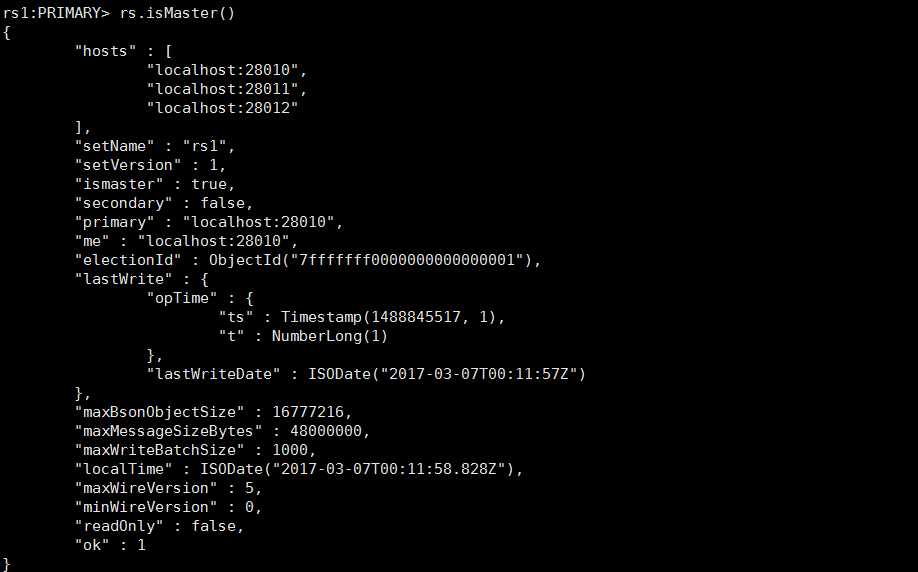
Task: Click the "me" key
Action: 95,241
